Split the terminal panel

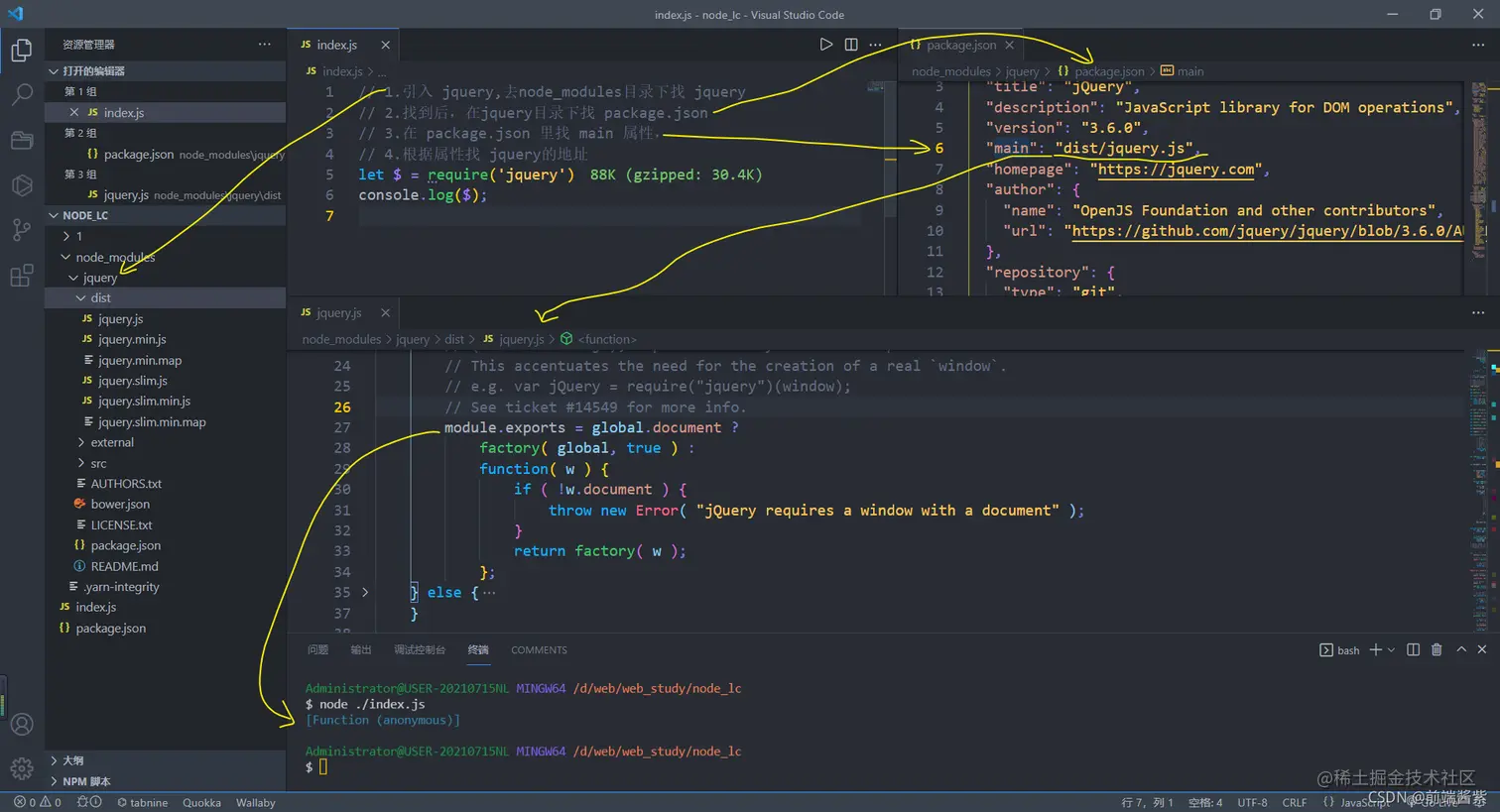pyautogui.click(x=1413, y=649)
